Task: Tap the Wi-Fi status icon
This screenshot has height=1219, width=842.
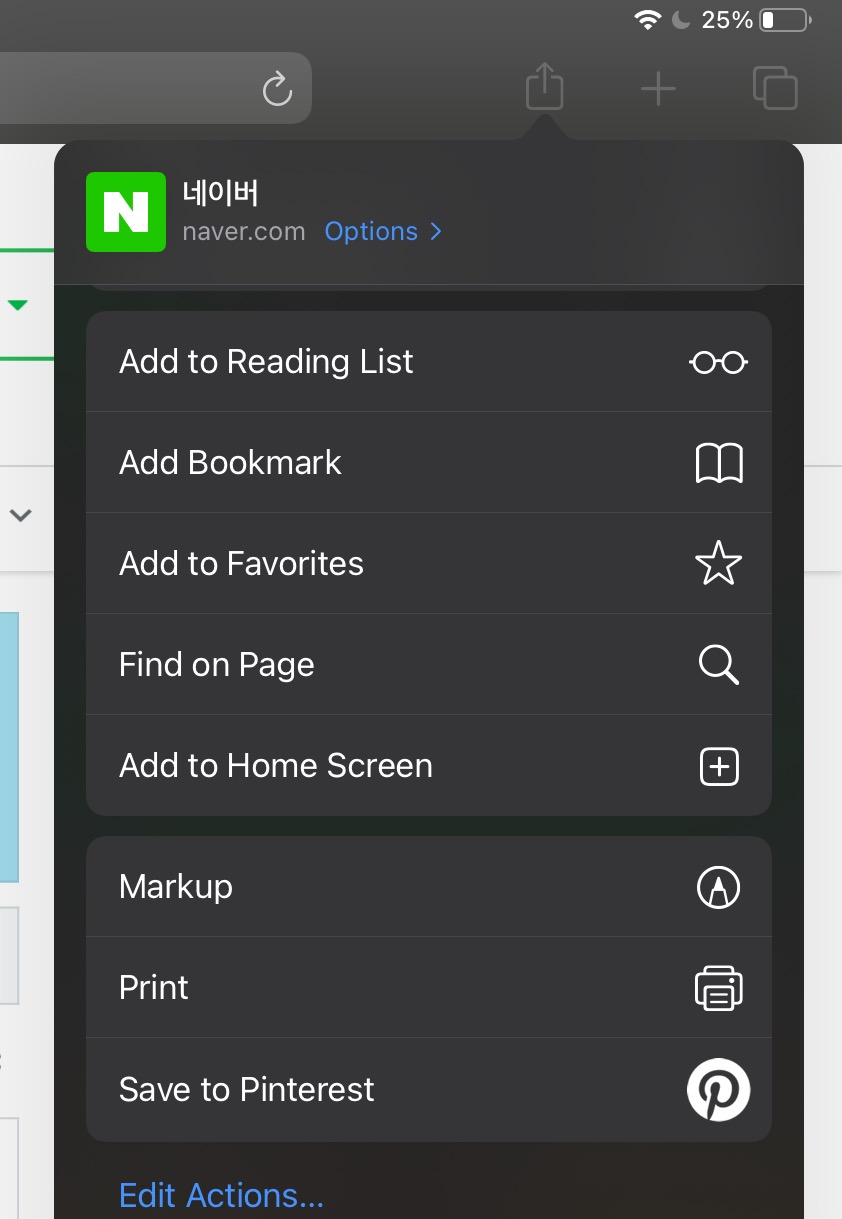Action: click(x=648, y=20)
